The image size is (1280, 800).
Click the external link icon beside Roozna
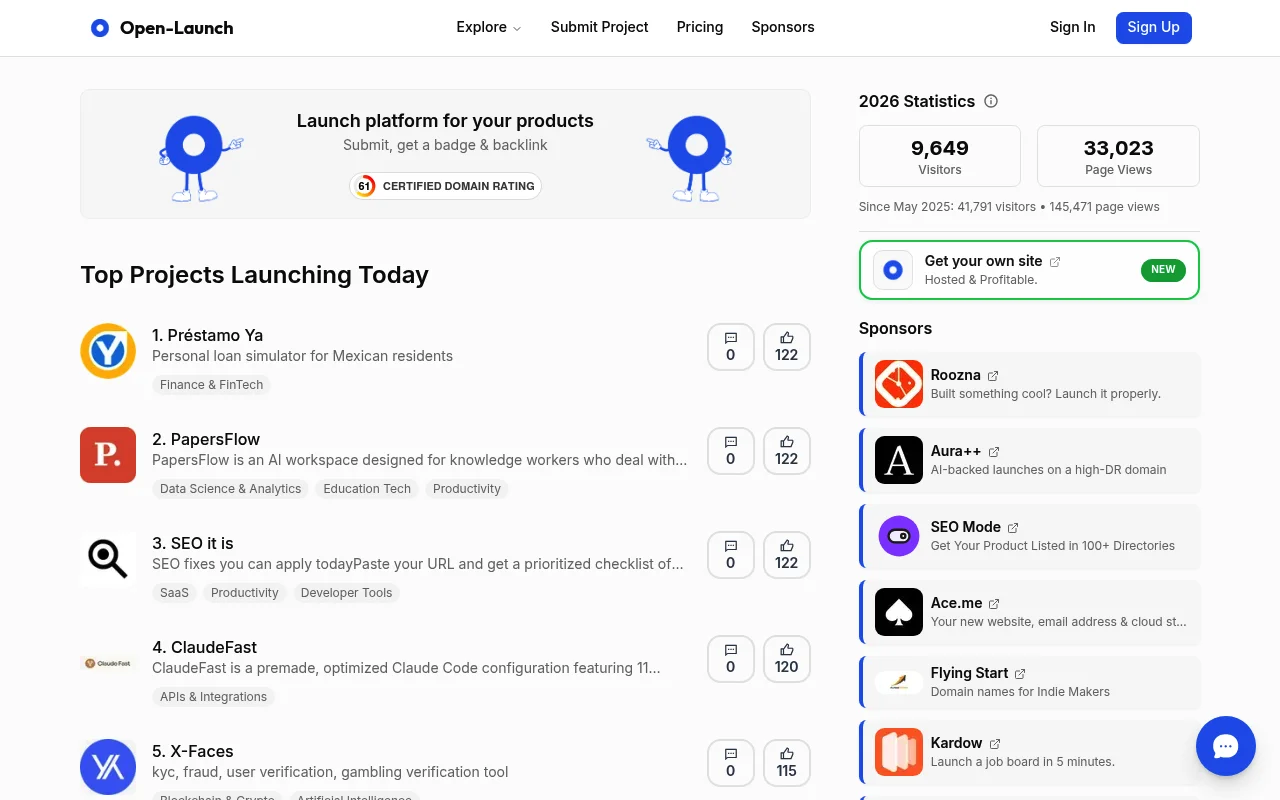click(993, 376)
